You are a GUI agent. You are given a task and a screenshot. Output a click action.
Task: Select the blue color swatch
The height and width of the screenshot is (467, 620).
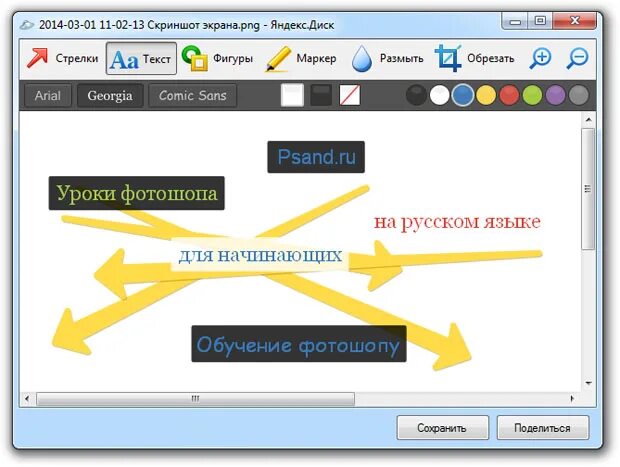point(463,95)
